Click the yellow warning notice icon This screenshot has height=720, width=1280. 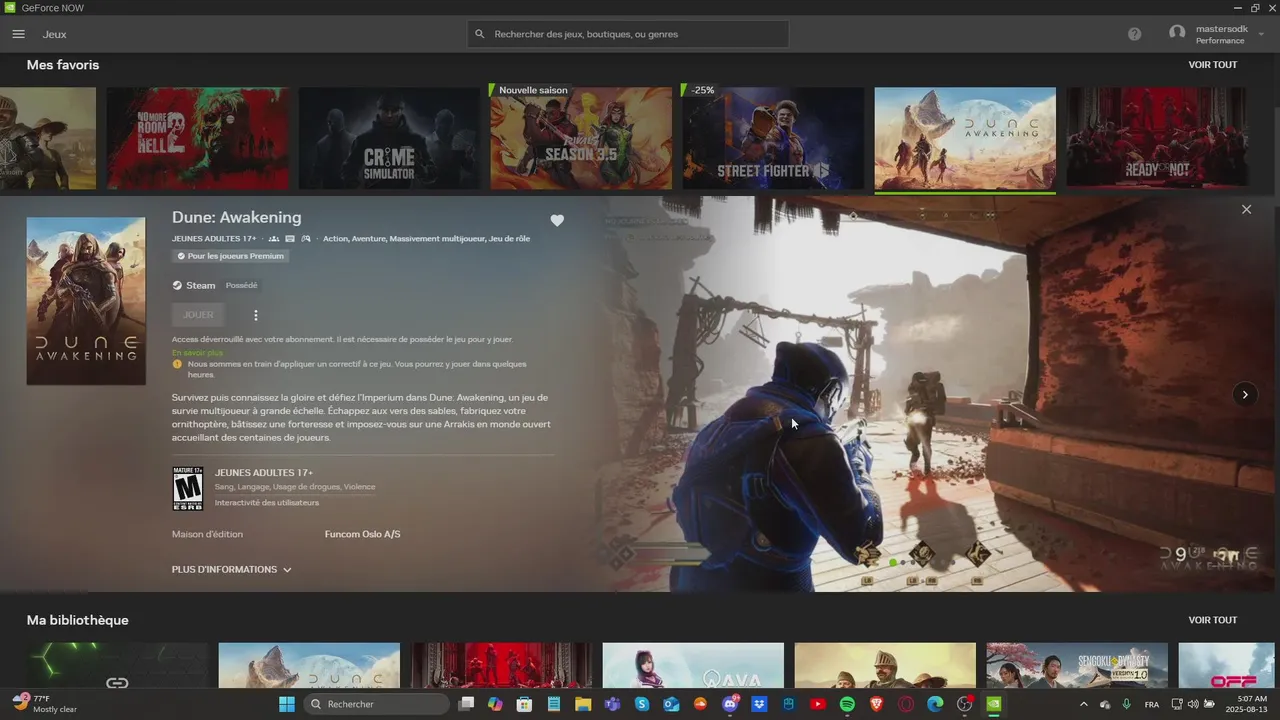point(177,364)
